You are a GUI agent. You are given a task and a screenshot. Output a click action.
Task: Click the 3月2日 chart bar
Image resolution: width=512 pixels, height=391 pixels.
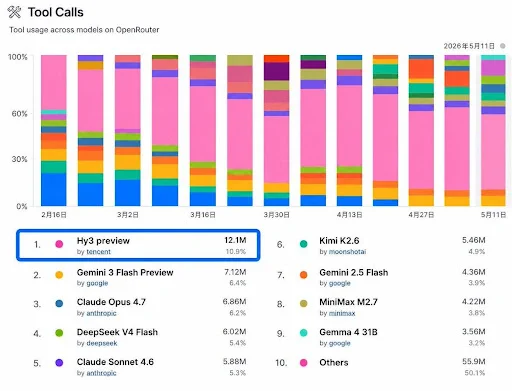[128, 130]
